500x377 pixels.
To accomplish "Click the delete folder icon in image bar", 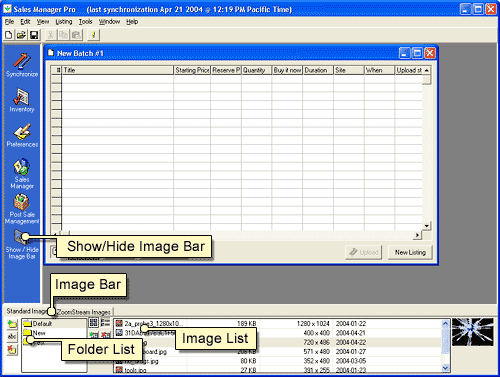I will [x=12, y=350].
